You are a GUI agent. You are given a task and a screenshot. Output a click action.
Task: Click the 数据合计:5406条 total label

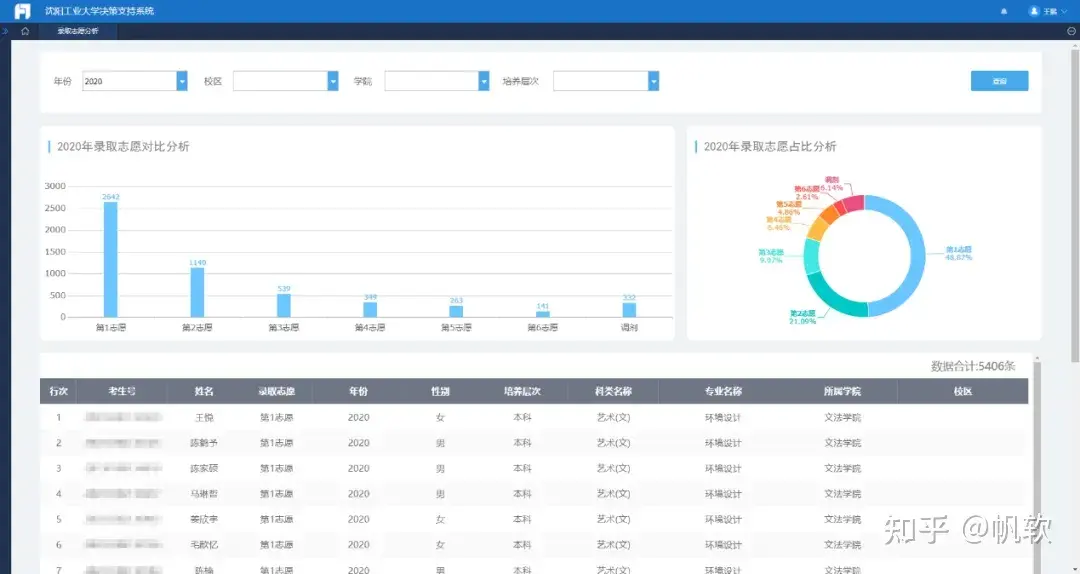(x=973, y=367)
